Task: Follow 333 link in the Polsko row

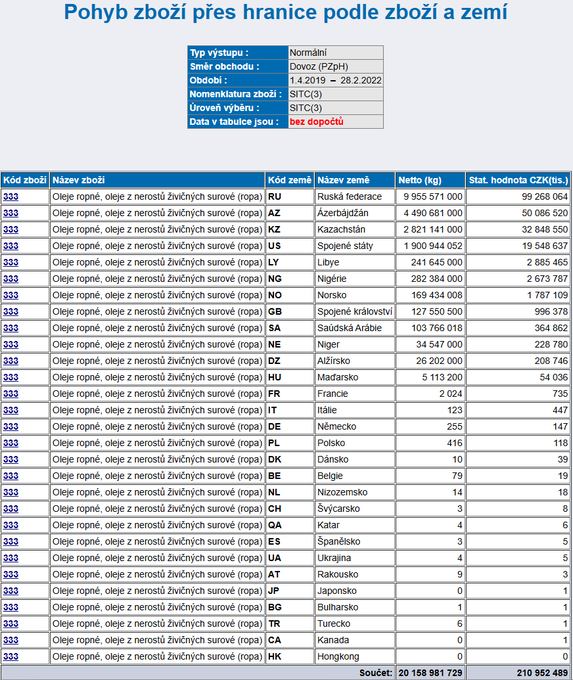Action: pyautogui.click(x=11, y=444)
